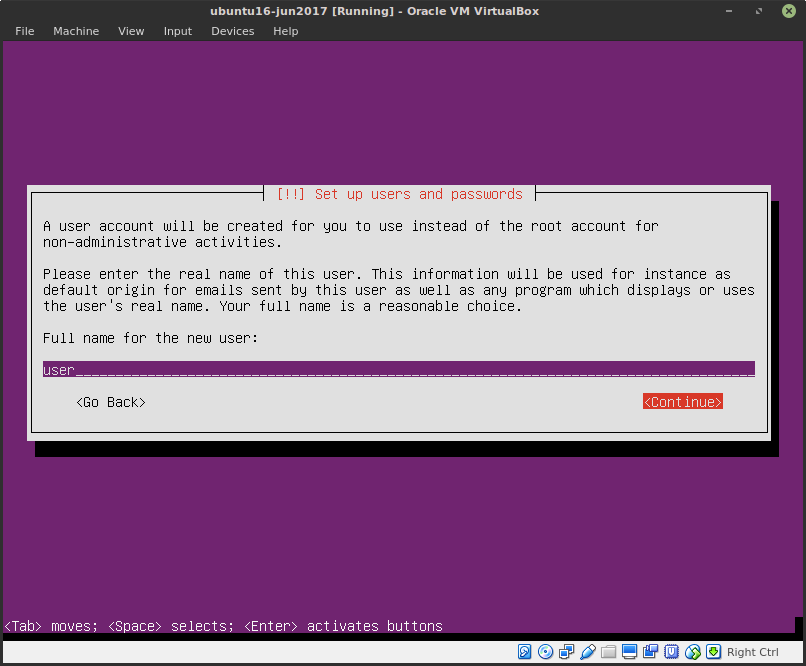
Task: Activate the Continue button
Action: coord(683,401)
